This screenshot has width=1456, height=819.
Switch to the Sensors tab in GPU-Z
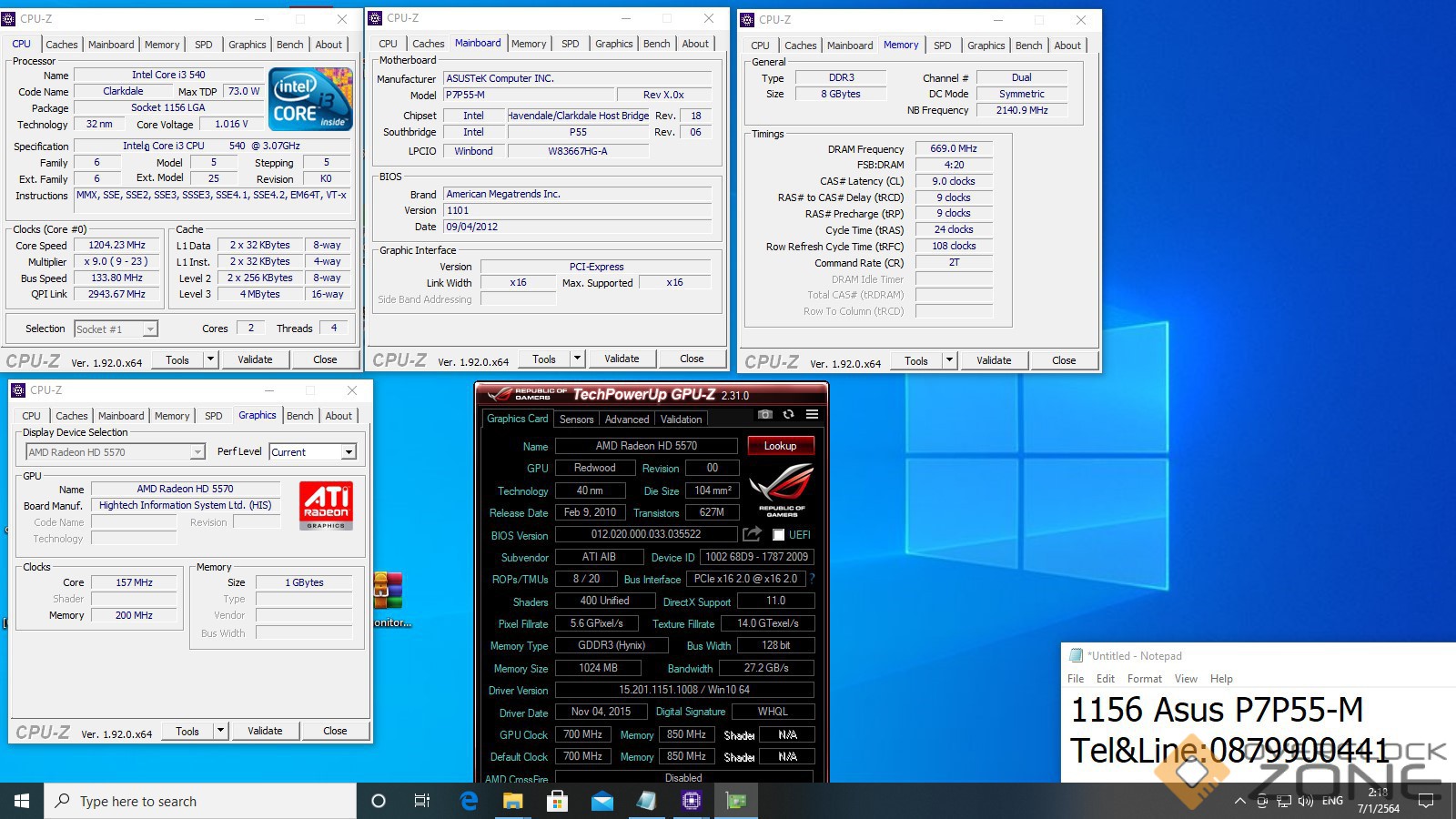(x=576, y=420)
